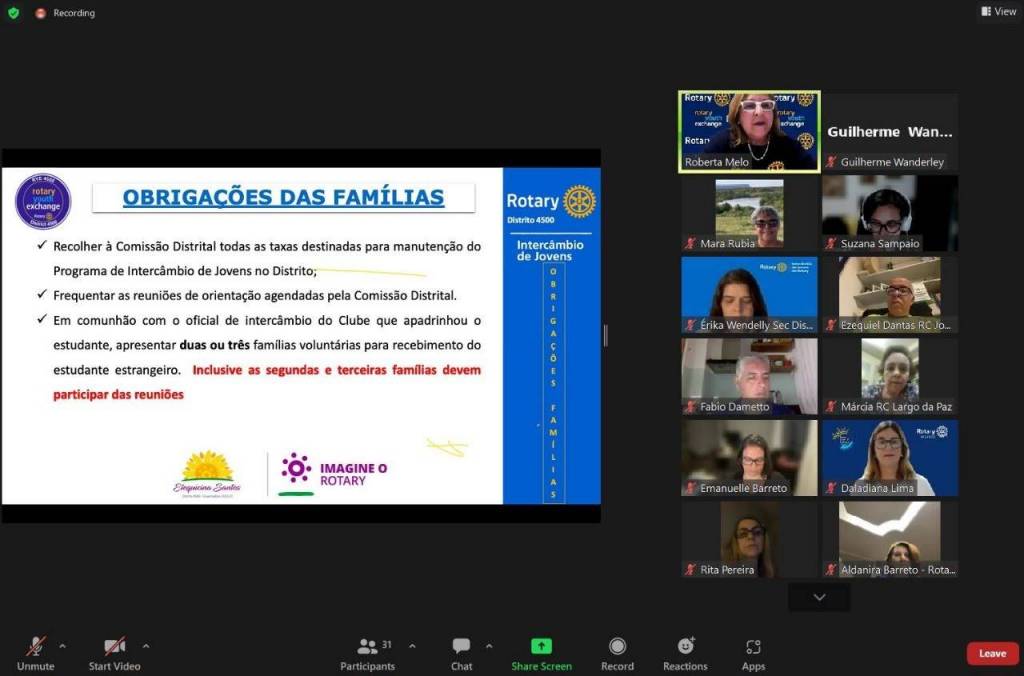Select Fabio Dametto's video thumbnail
1024x676 pixels.
coord(749,376)
